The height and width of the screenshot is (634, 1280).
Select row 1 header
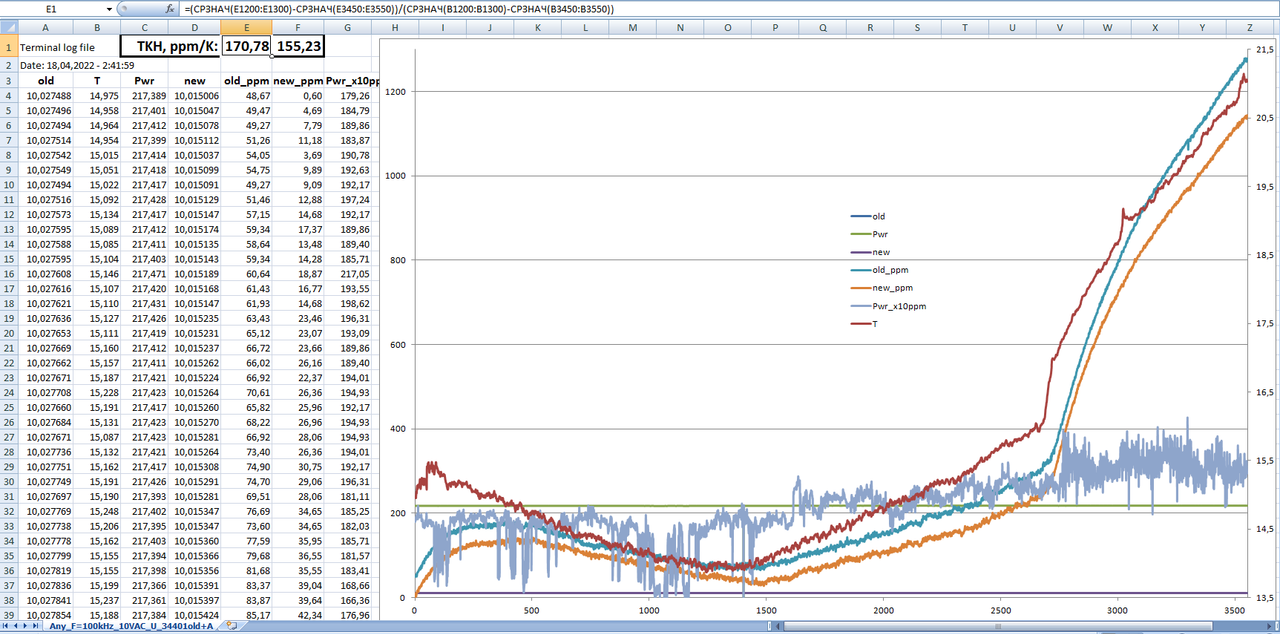click(x=9, y=47)
